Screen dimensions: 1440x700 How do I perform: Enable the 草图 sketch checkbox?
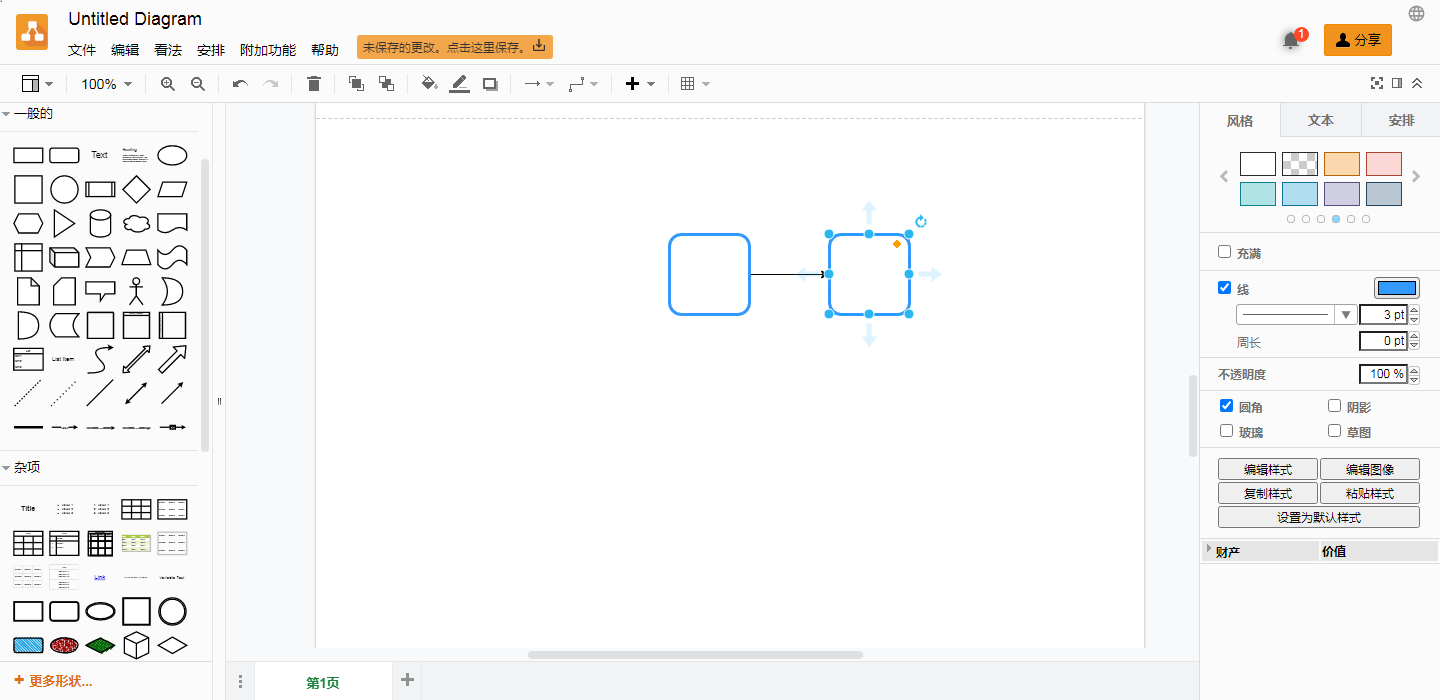[x=1334, y=431]
